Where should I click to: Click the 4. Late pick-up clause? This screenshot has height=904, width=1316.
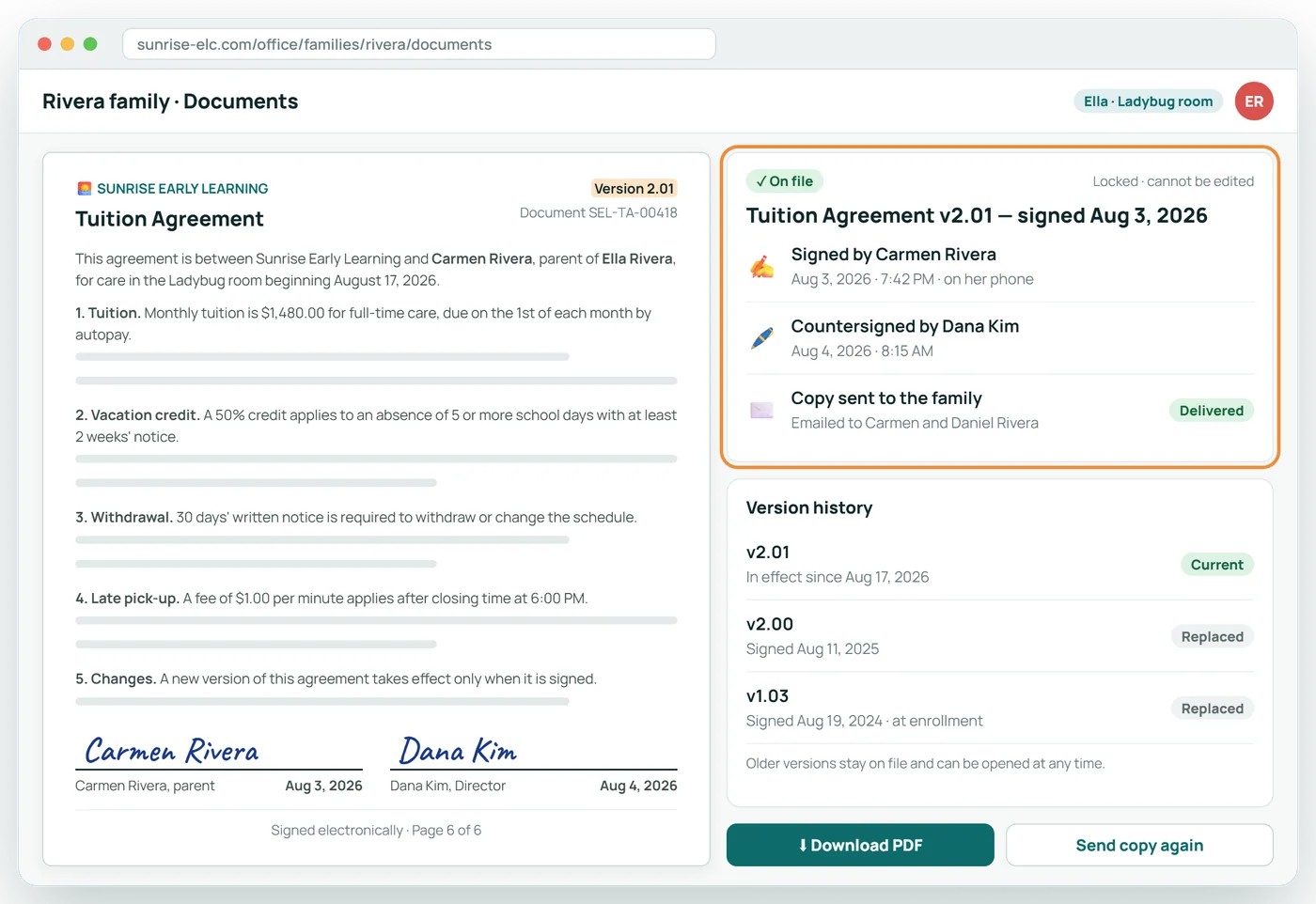(x=332, y=599)
